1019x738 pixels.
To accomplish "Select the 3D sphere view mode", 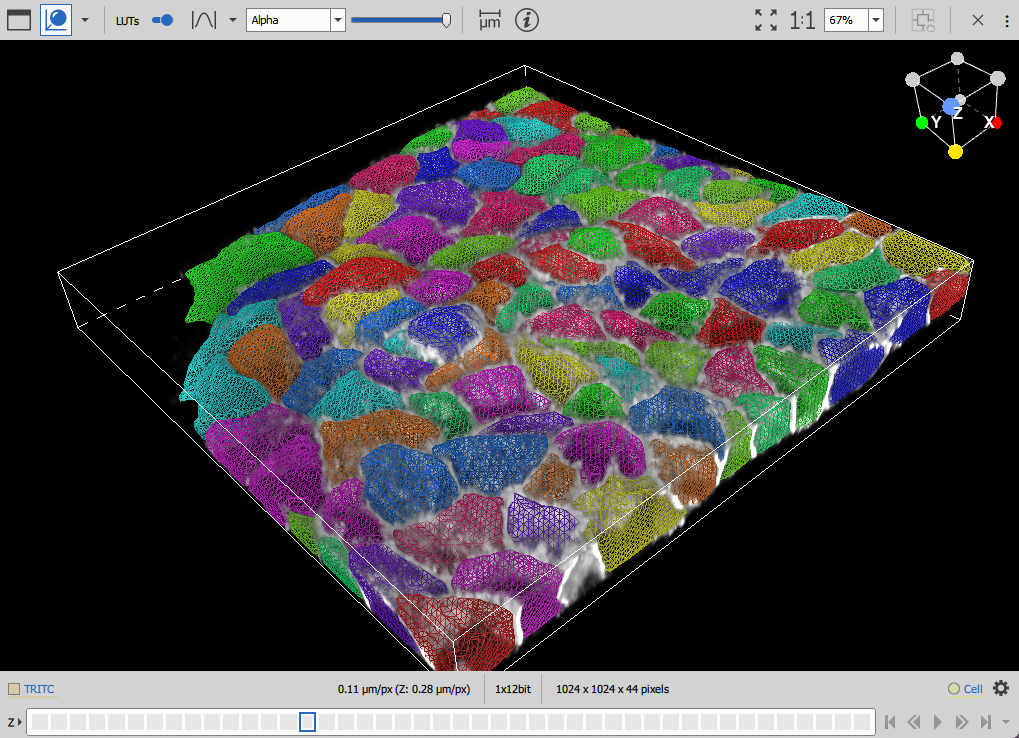I will click(x=55, y=19).
